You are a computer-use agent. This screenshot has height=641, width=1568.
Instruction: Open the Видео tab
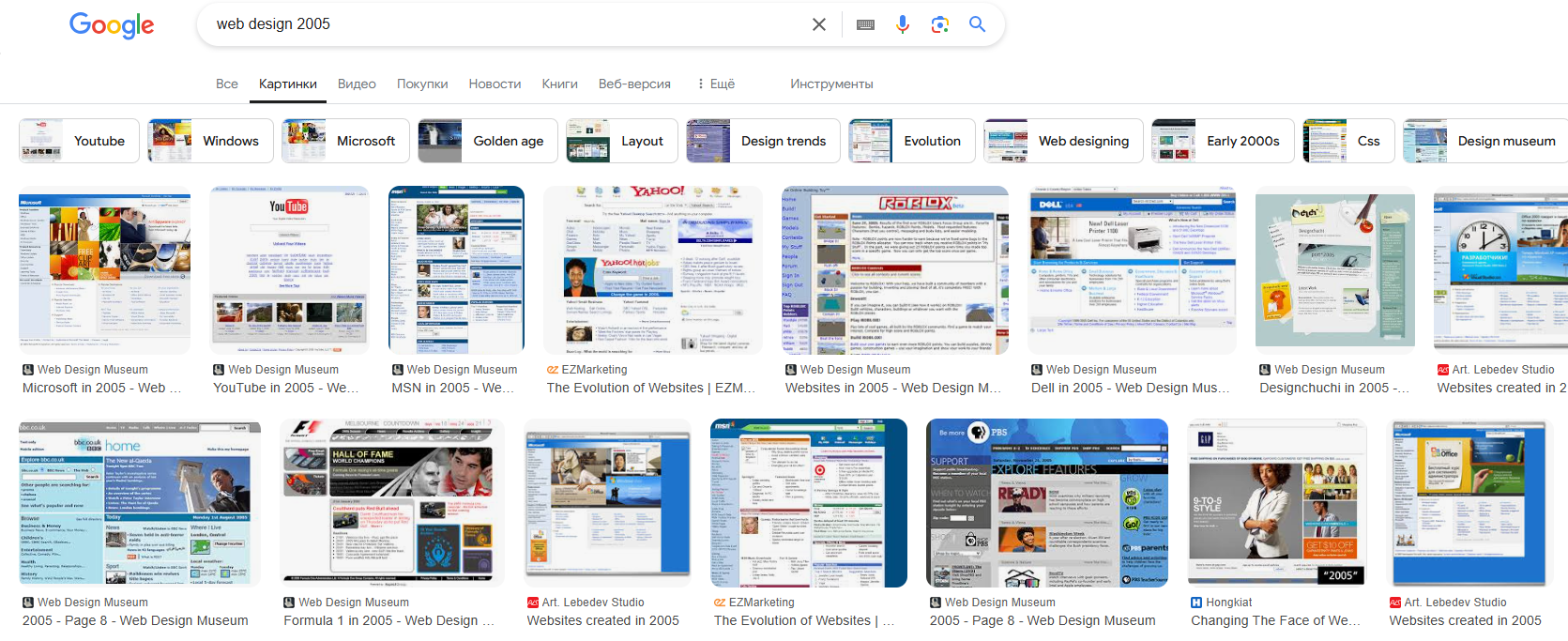point(357,84)
